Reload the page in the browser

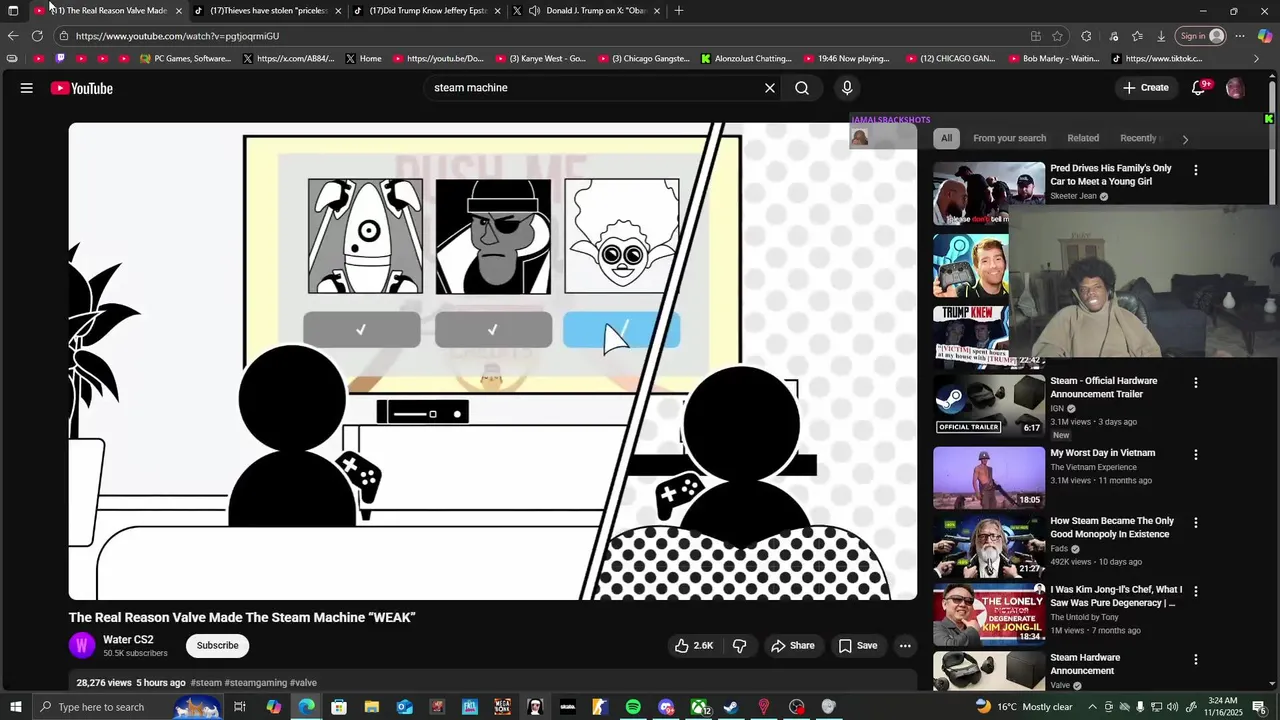(37, 36)
